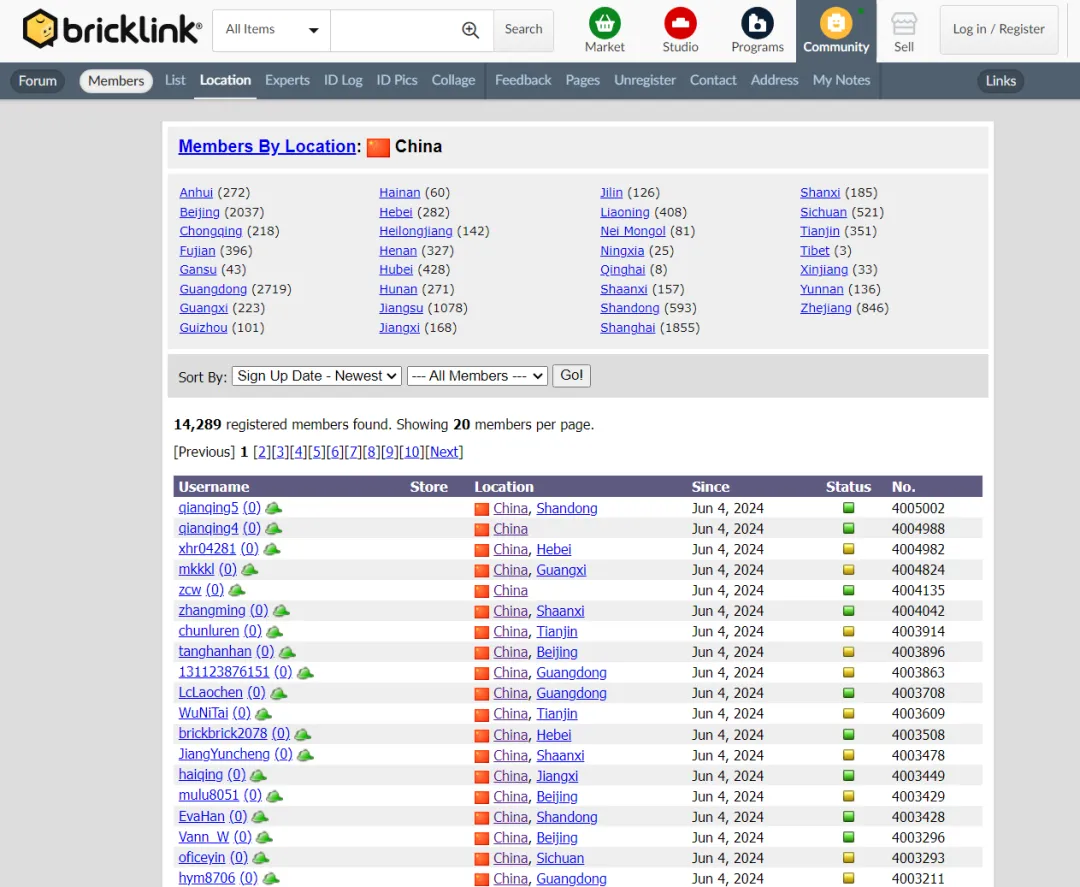Image resolution: width=1080 pixels, height=887 pixels.
Task: Open the Collage menu item
Action: point(453,80)
